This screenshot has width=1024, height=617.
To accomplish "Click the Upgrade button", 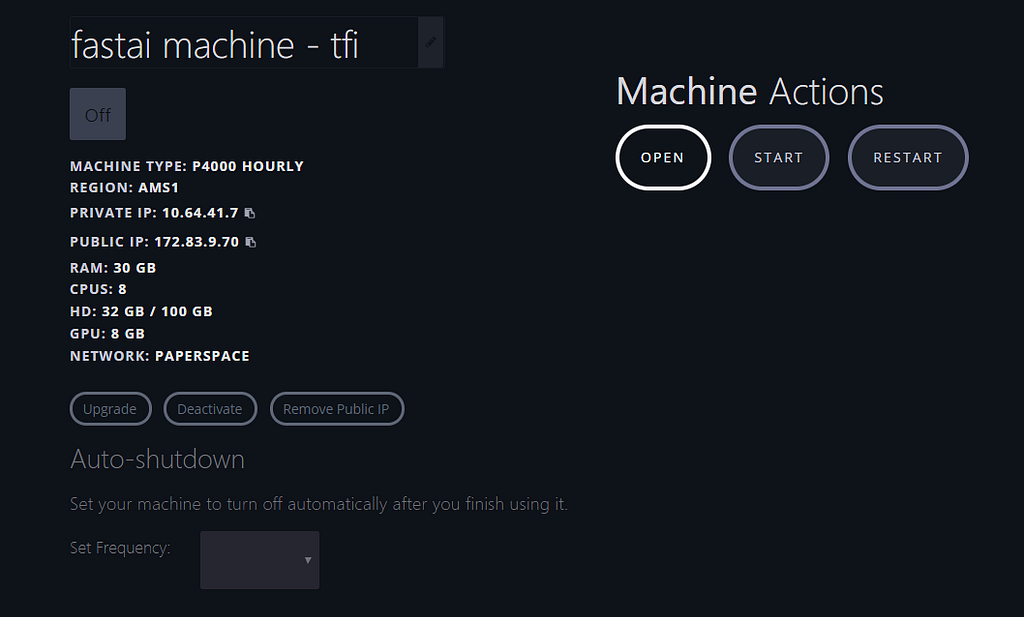I will point(110,409).
